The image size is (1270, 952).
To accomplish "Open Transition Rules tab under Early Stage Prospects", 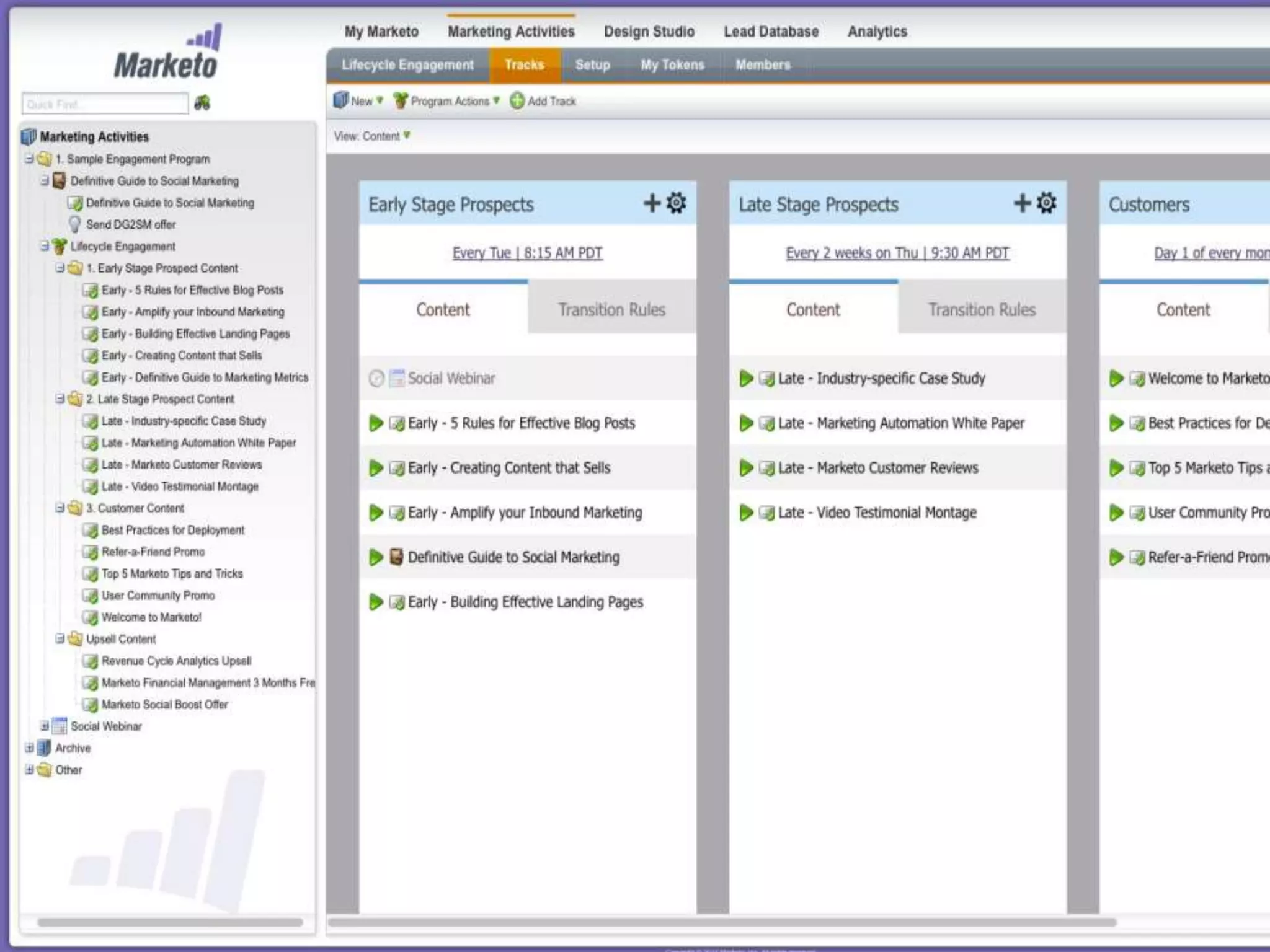I will tap(611, 309).
